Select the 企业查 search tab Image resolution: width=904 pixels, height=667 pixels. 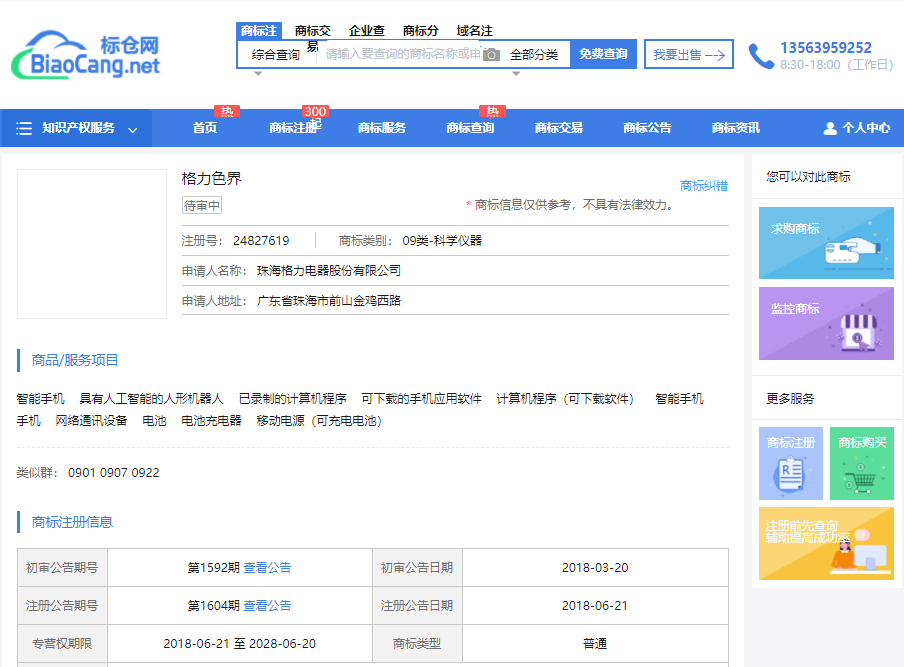367,31
